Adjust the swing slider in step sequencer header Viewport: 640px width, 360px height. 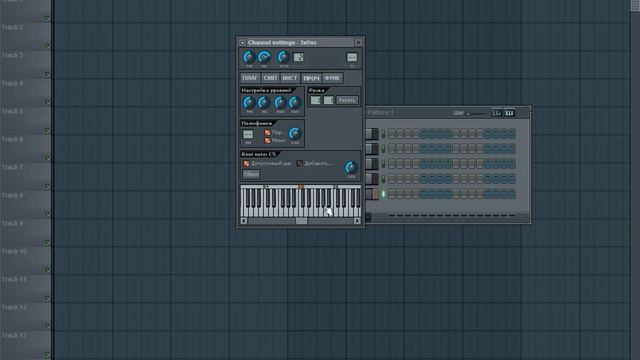pos(476,113)
